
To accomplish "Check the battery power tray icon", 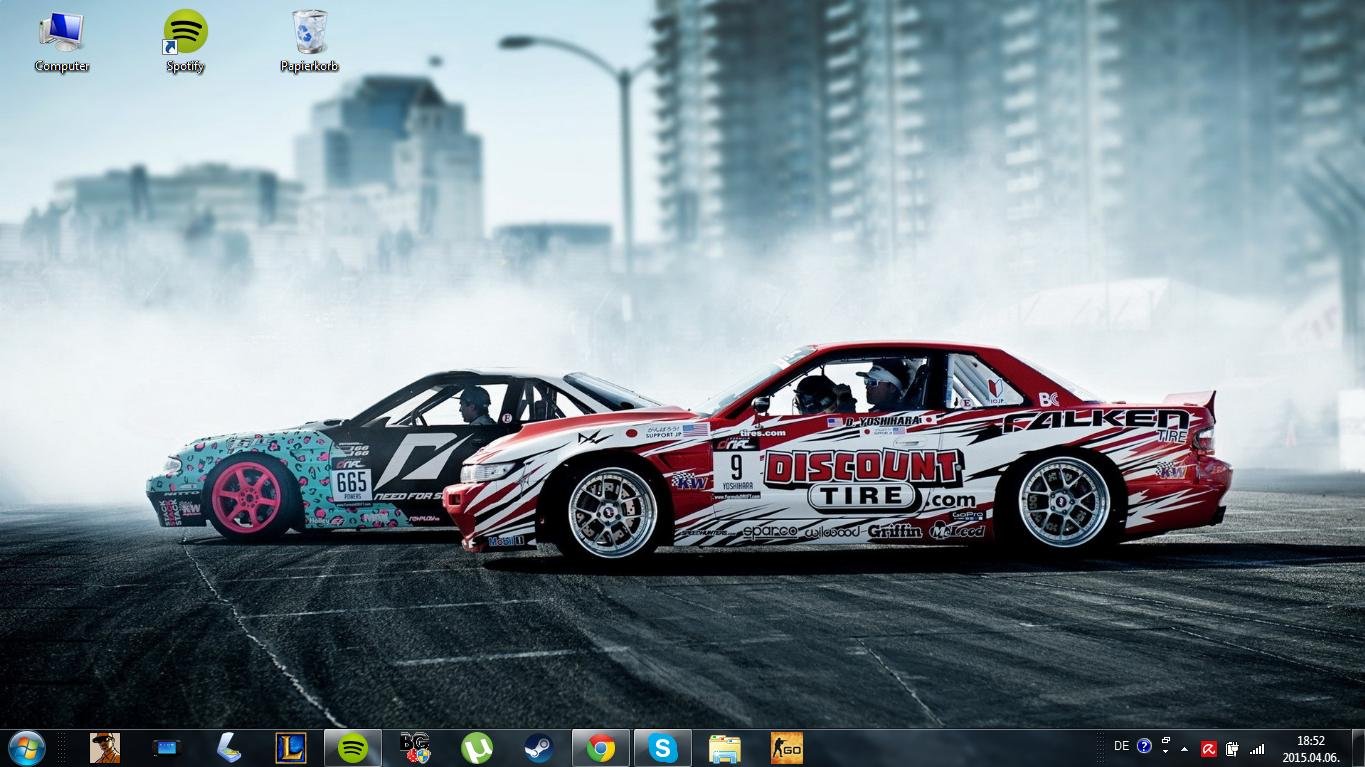I will 1233,749.
